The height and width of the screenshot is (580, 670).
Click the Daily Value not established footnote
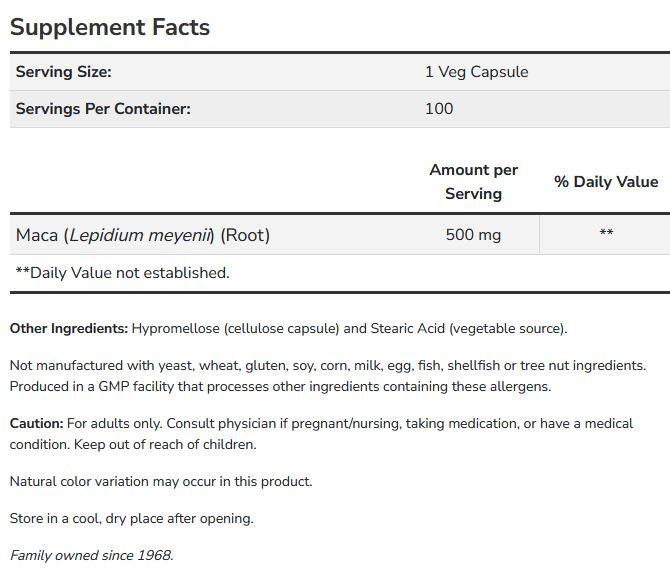pos(122,272)
